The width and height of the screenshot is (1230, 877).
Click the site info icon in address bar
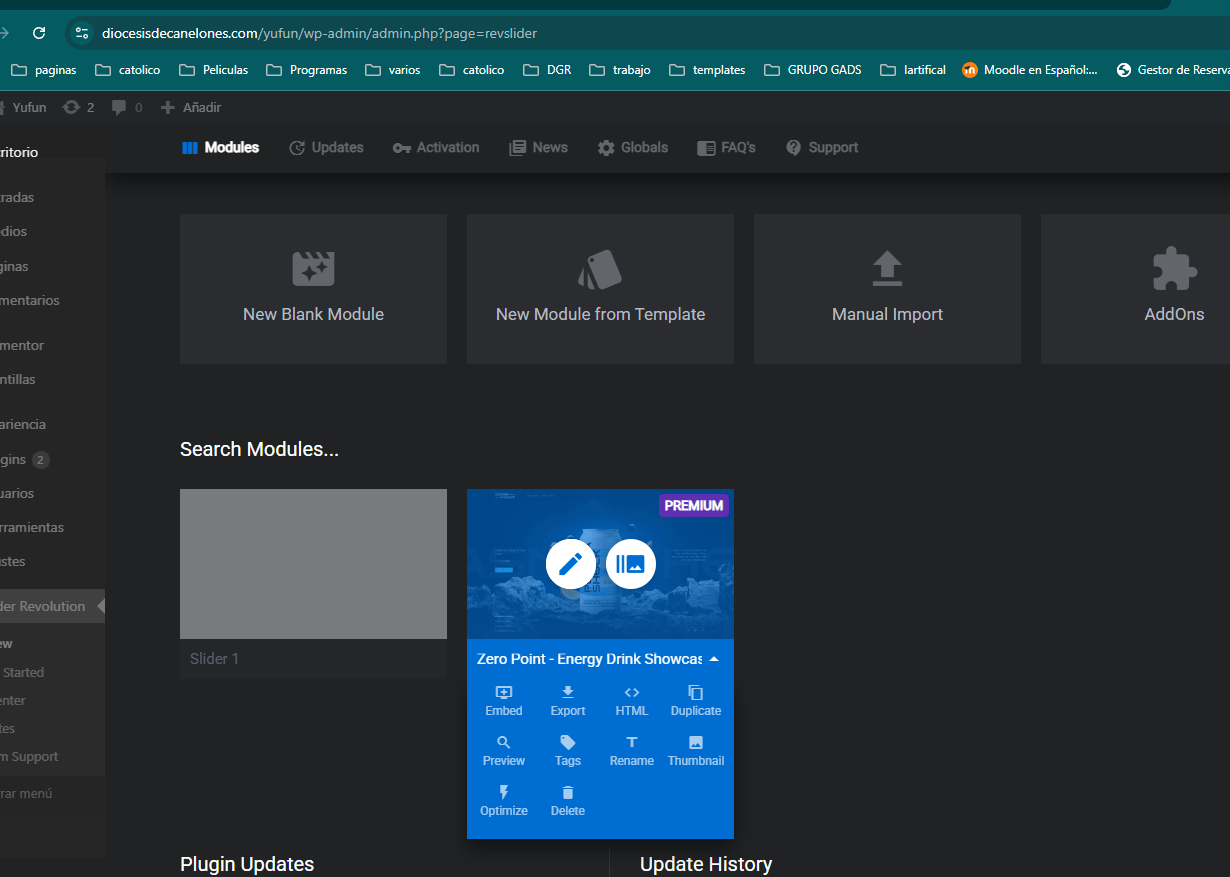point(82,33)
